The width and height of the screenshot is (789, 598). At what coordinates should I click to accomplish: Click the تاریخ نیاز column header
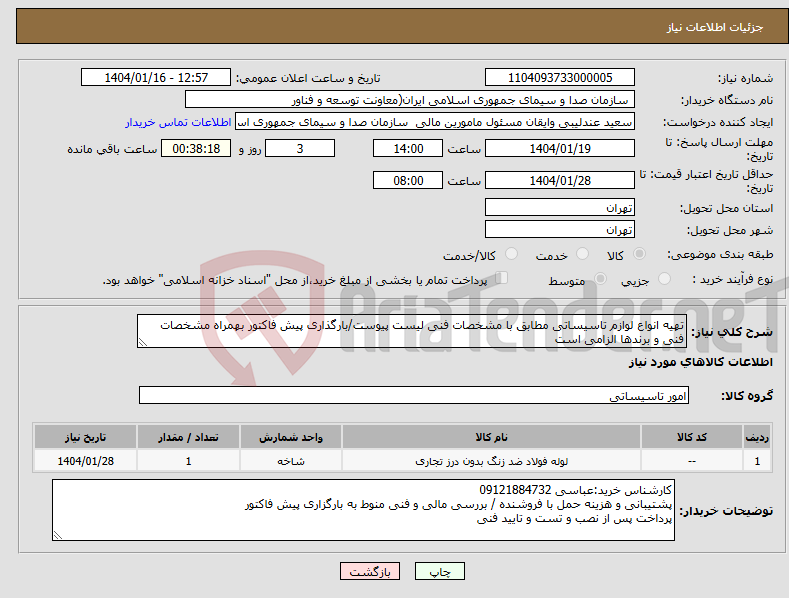coord(86,437)
